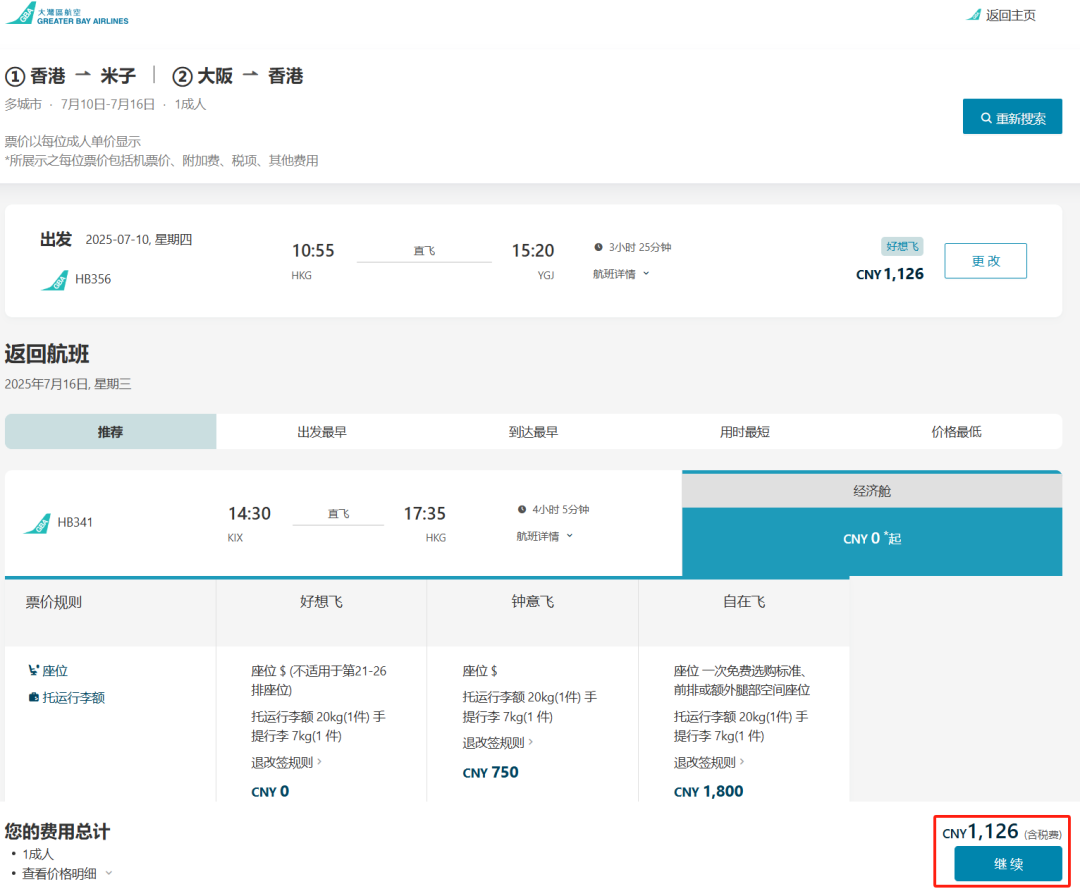Click 更改 to change the departure flight
Viewport: 1080px width, 889px height.
tap(985, 260)
